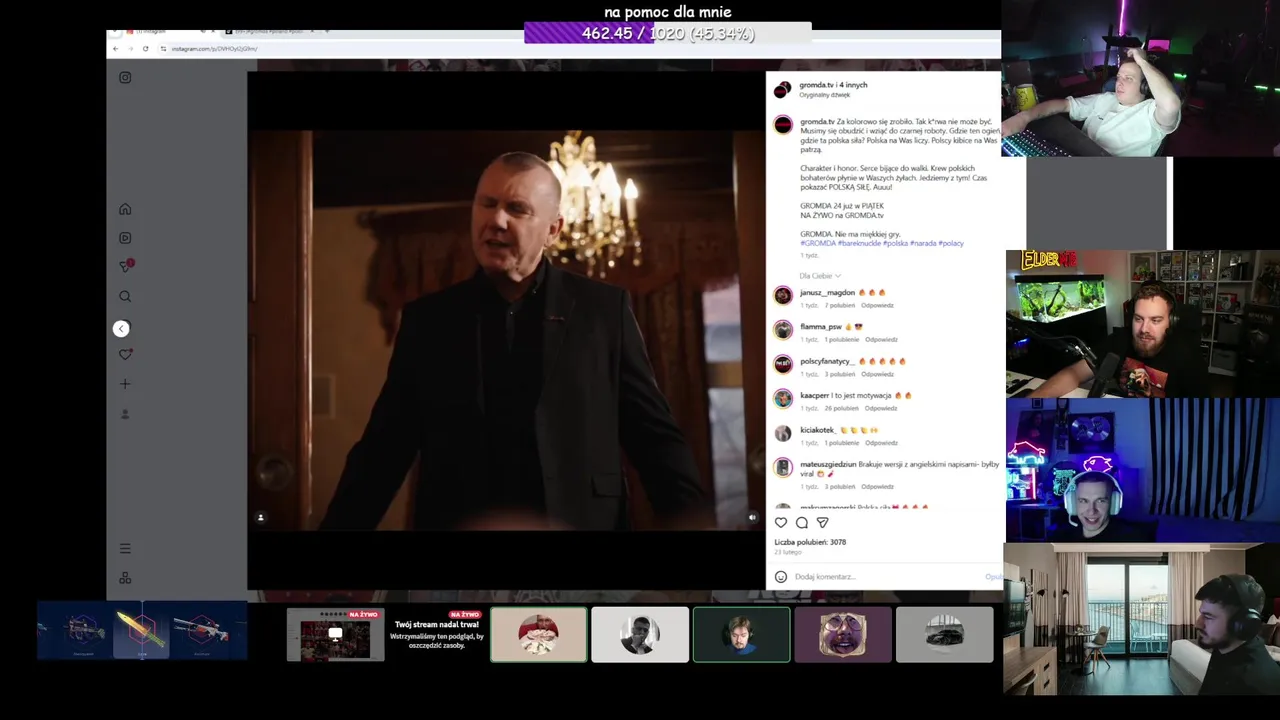This screenshot has width=1280, height=720.
Task: Reply to janusz__magdon's comment
Action: pyautogui.click(x=877, y=305)
